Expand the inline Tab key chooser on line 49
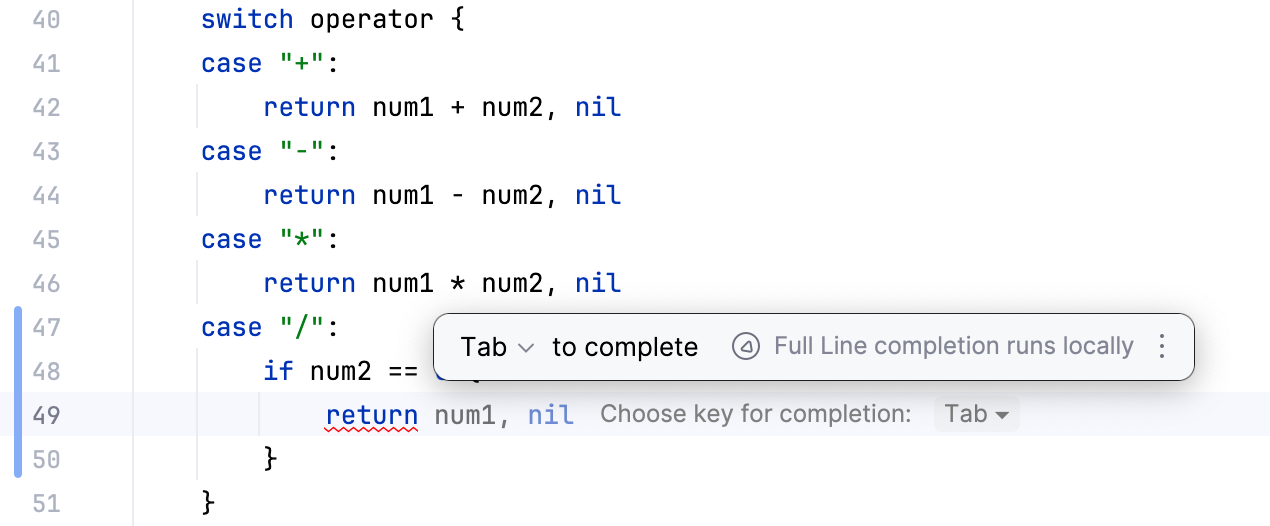The image size is (1270, 526). [976, 414]
